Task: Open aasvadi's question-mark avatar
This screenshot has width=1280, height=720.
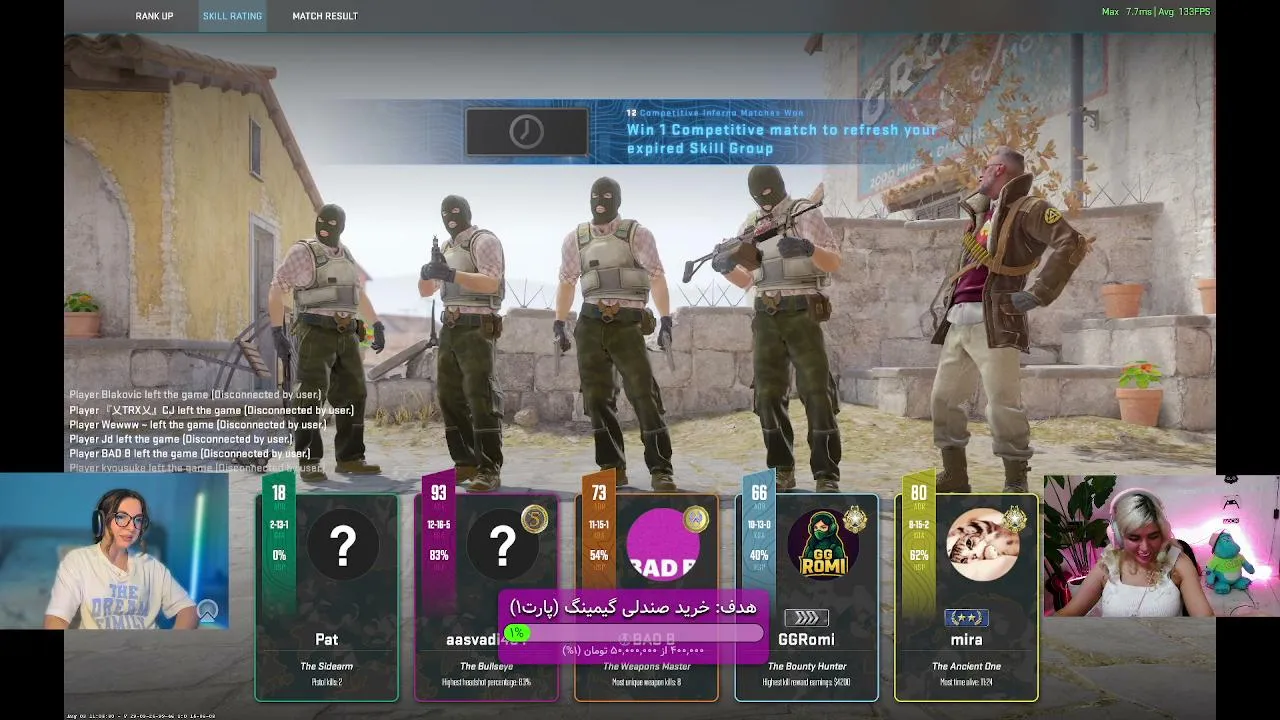Action: (502, 546)
